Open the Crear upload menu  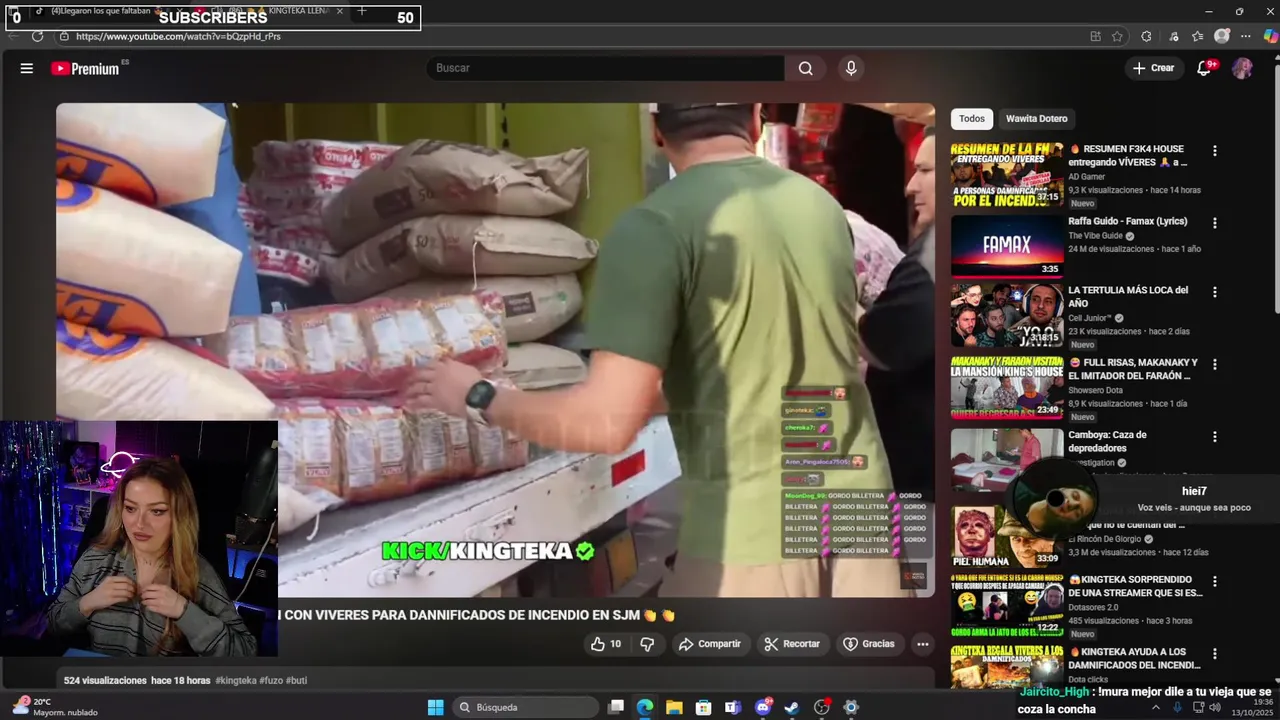pos(1153,68)
